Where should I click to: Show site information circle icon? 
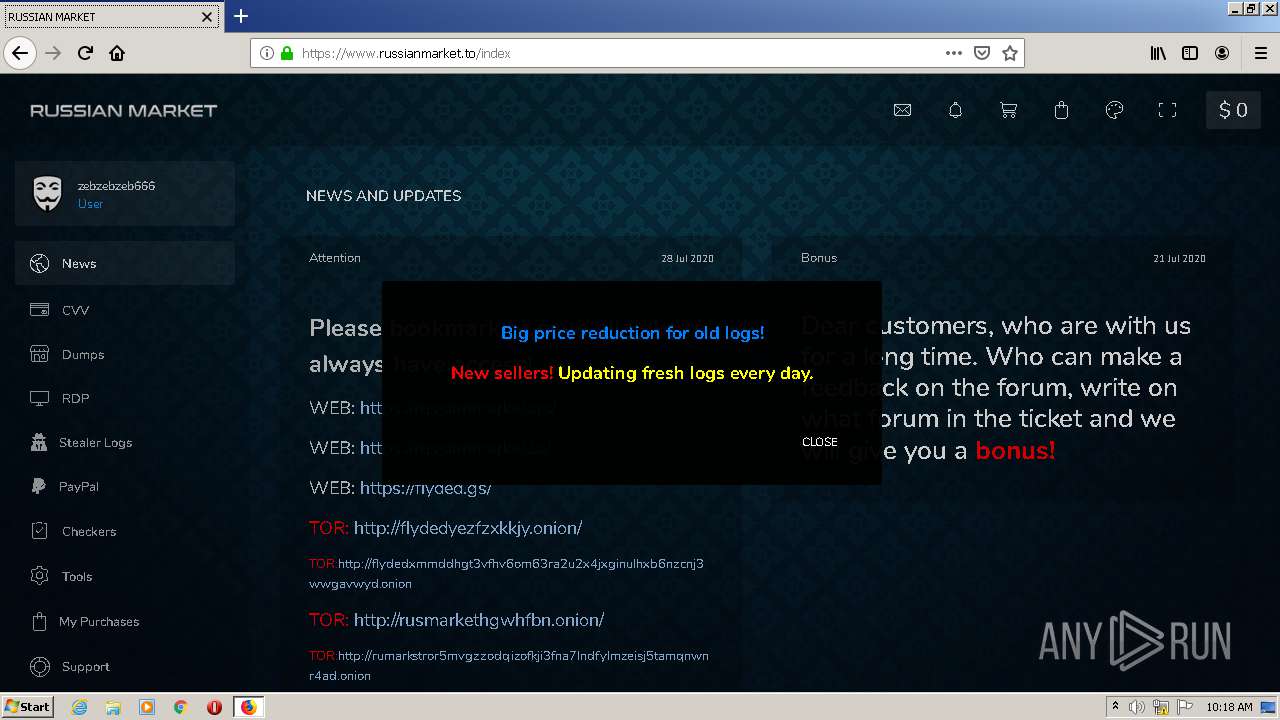(x=267, y=53)
